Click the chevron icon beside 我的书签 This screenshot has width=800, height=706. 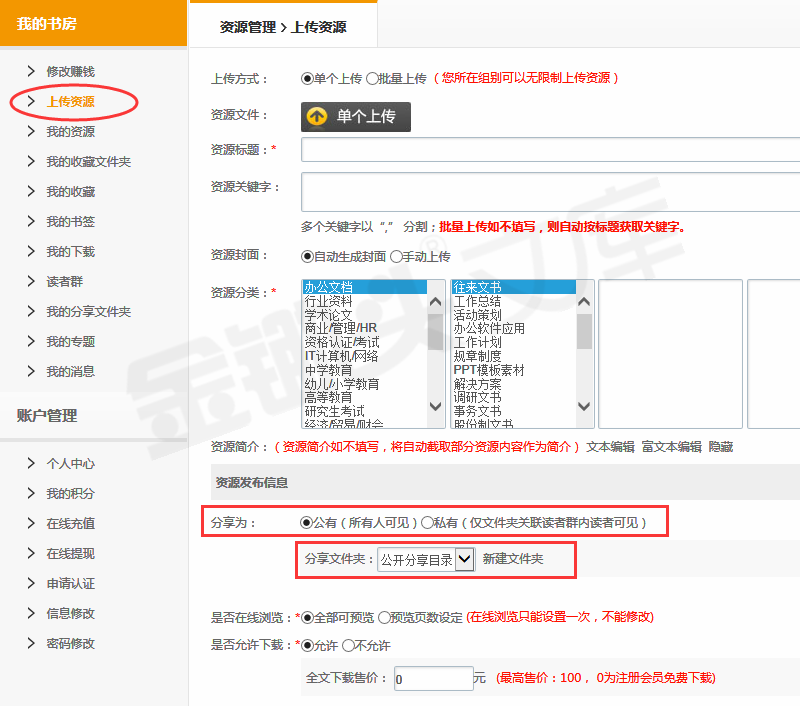coord(31,221)
